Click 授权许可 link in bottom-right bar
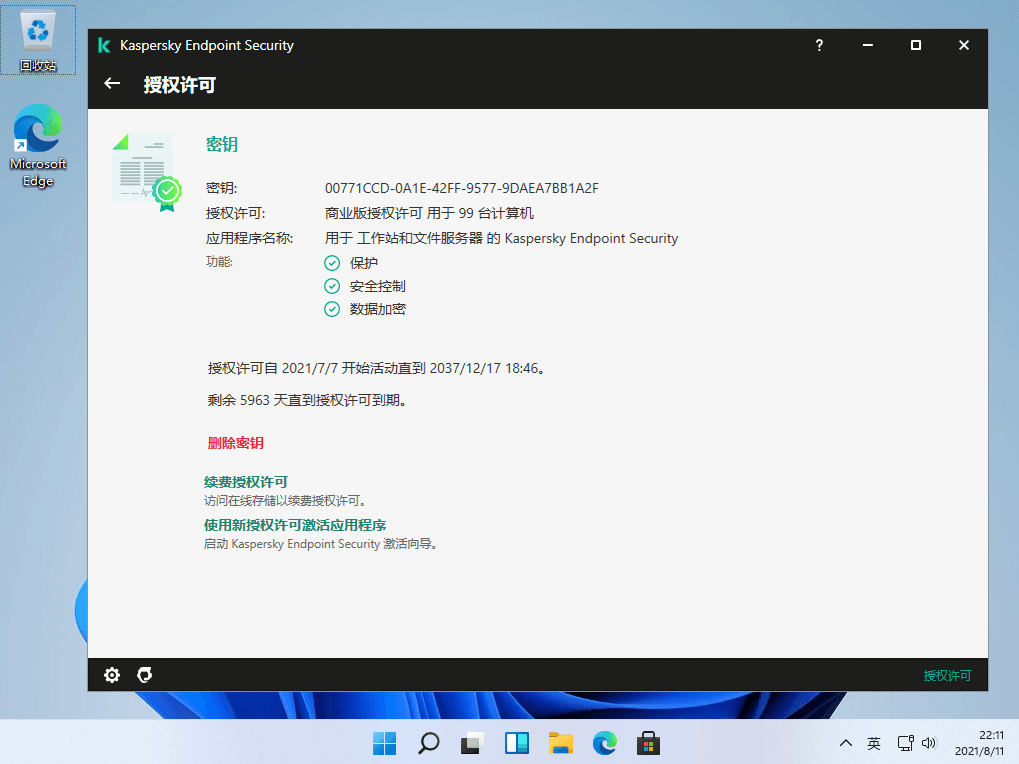The height and width of the screenshot is (764, 1019). 947,676
